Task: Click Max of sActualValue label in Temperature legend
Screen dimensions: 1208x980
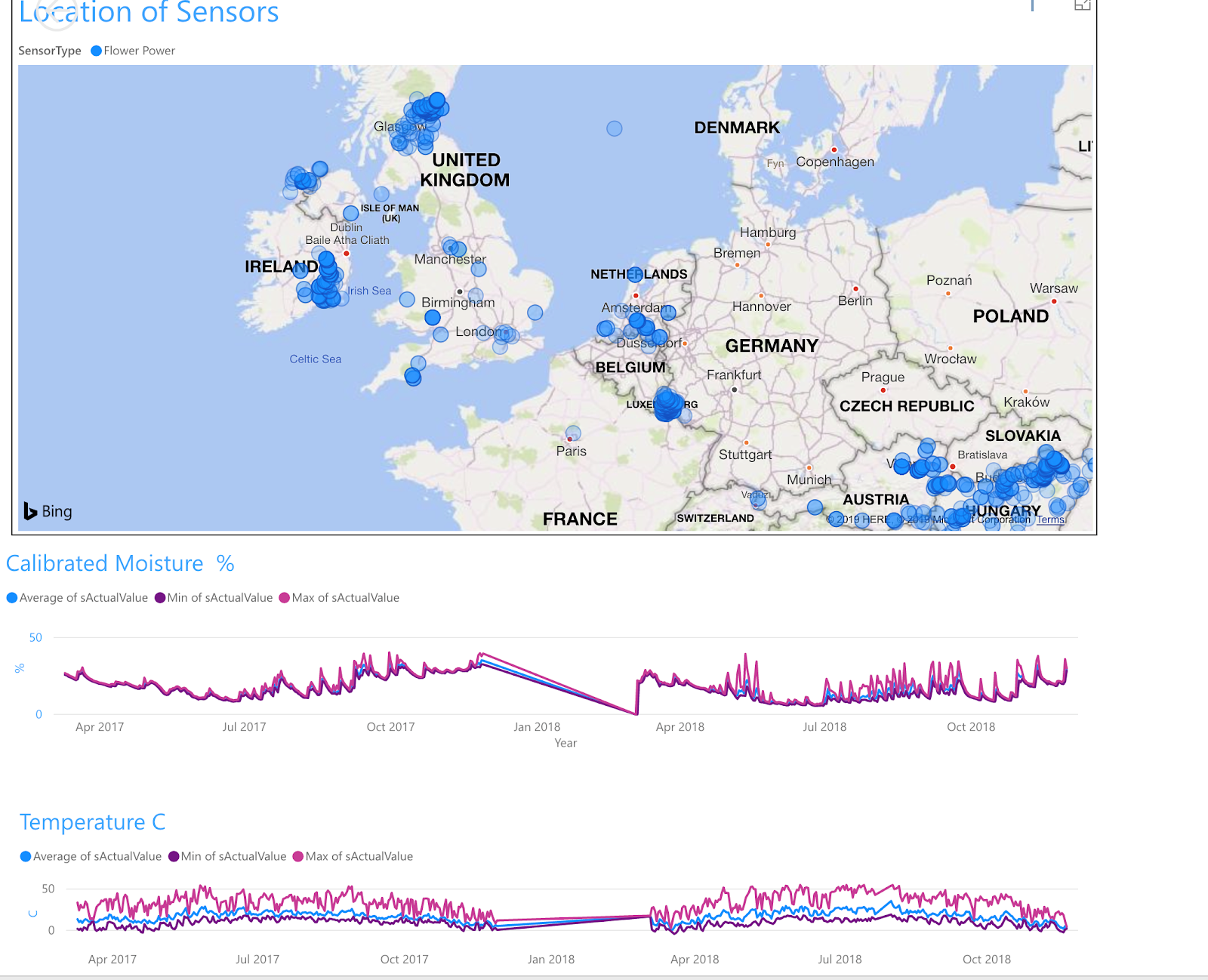Action: point(359,856)
